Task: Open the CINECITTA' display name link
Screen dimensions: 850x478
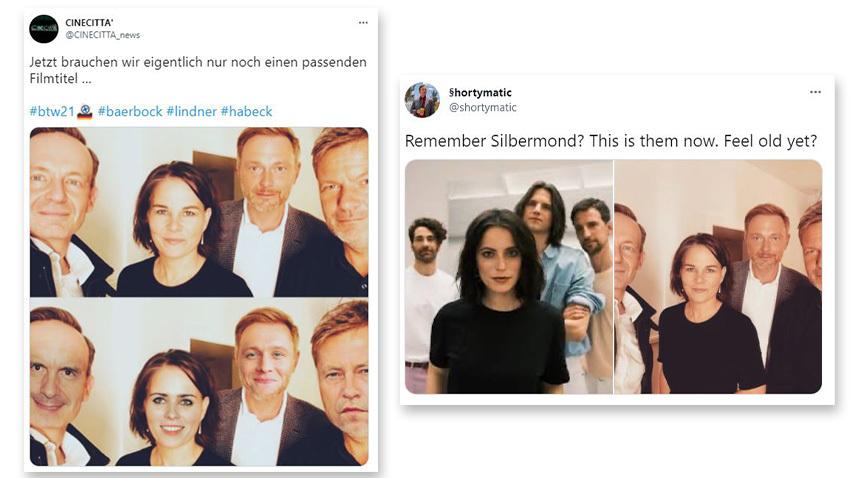Action: (x=90, y=22)
